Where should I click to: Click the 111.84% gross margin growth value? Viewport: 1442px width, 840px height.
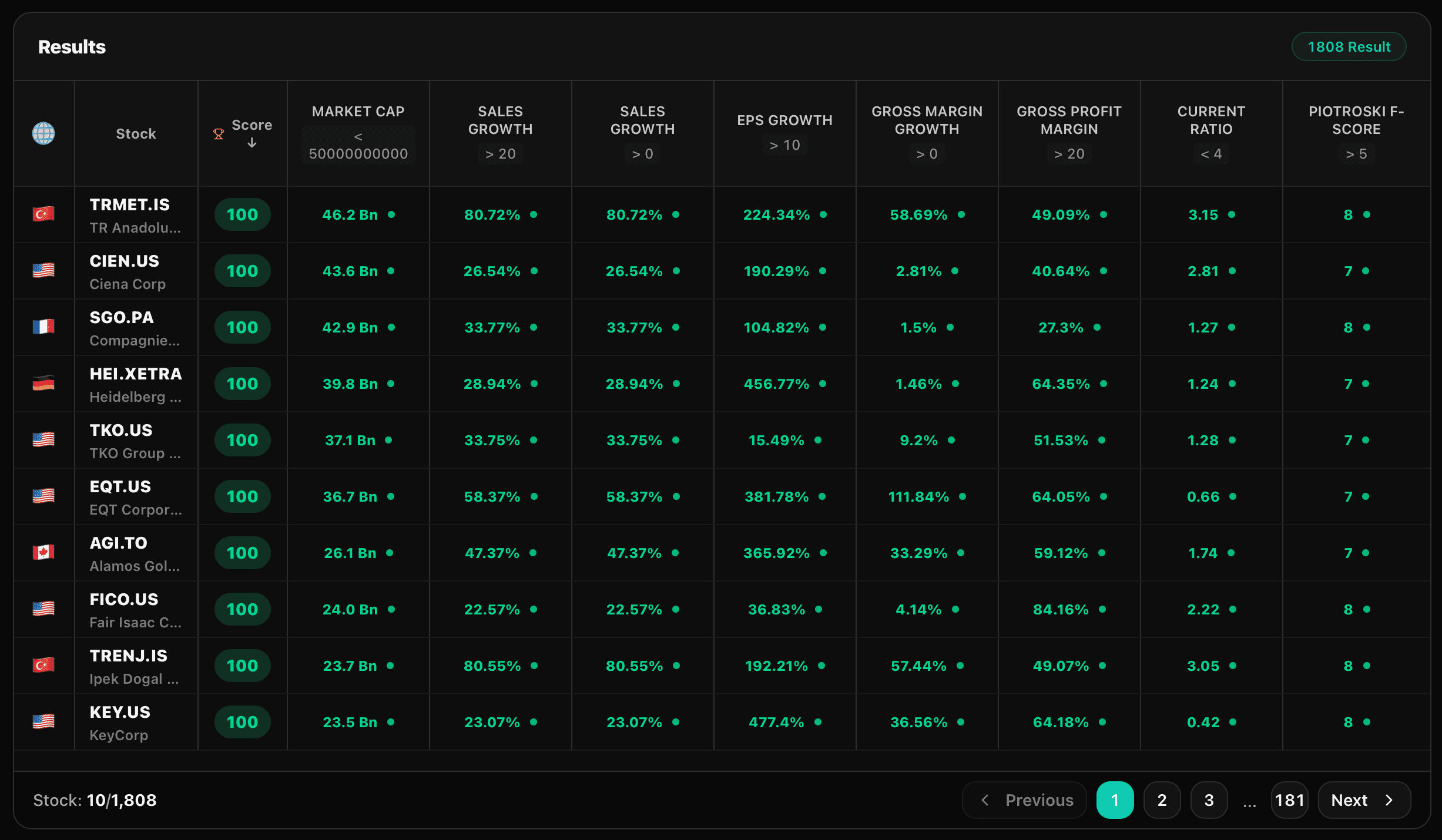[x=919, y=496]
